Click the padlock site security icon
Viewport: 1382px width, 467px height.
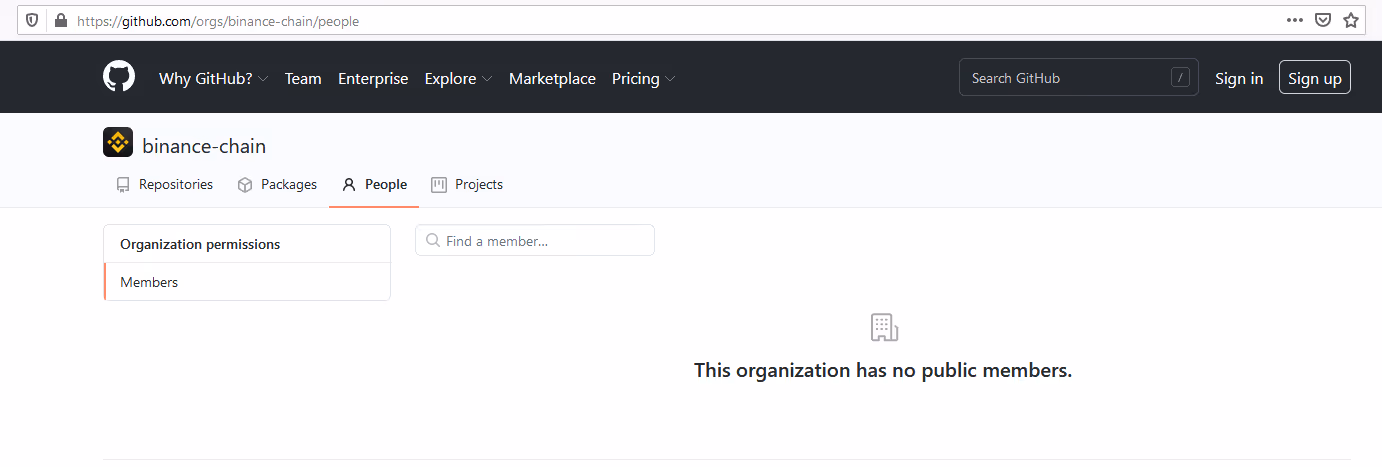coord(60,20)
